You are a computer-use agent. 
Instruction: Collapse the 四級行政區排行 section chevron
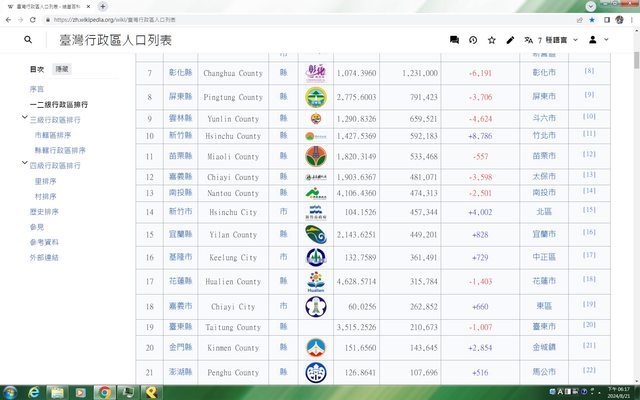(24, 165)
